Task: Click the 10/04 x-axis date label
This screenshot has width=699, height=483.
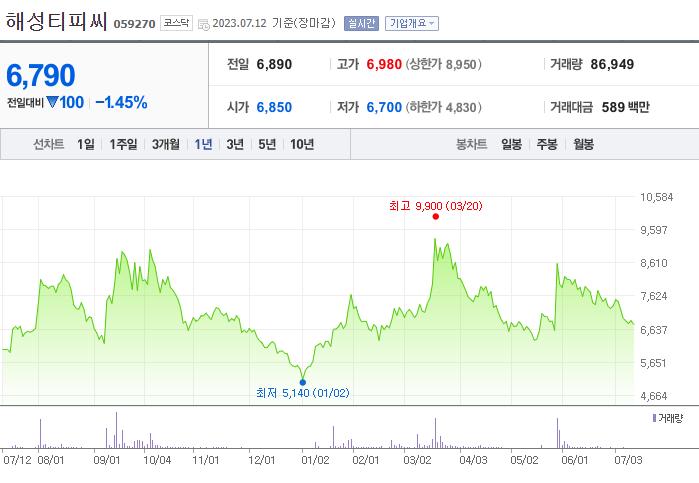Action: tap(157, 460)
